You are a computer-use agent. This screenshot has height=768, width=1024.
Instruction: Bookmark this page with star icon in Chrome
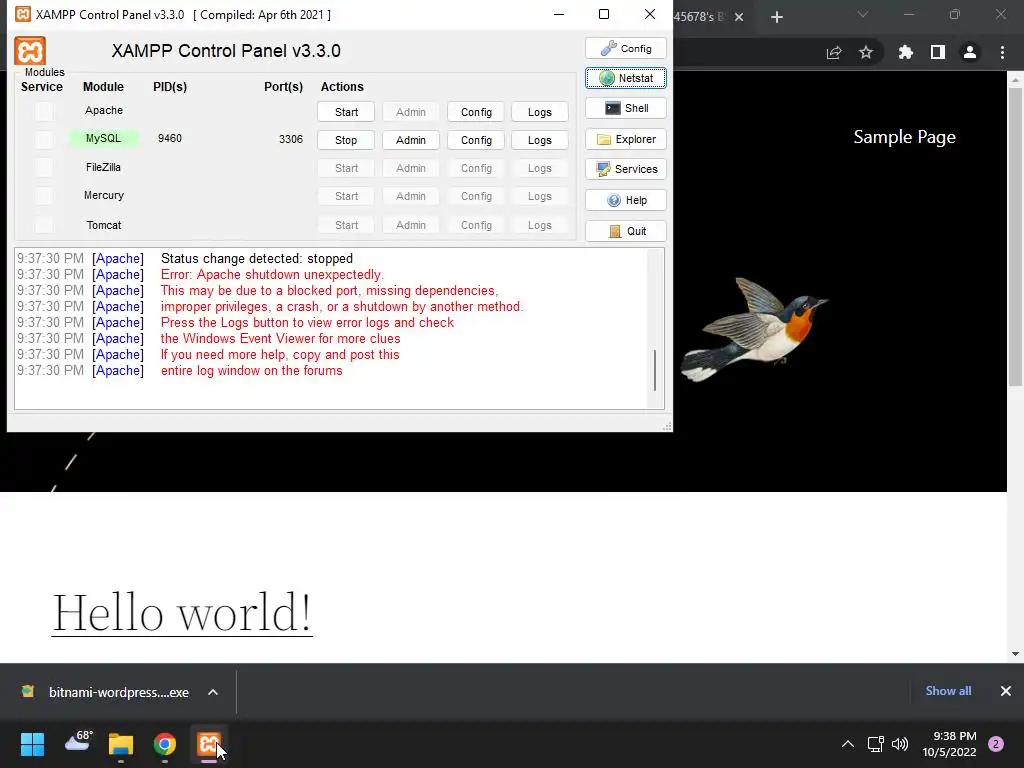[866, 53]
